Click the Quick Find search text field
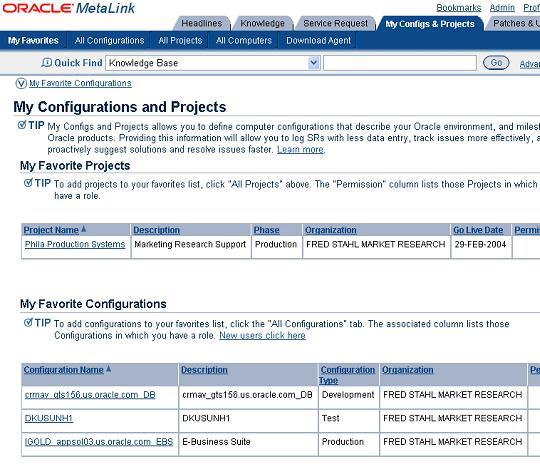The width and height of the screenshot is (540, 468). point(400,63)
